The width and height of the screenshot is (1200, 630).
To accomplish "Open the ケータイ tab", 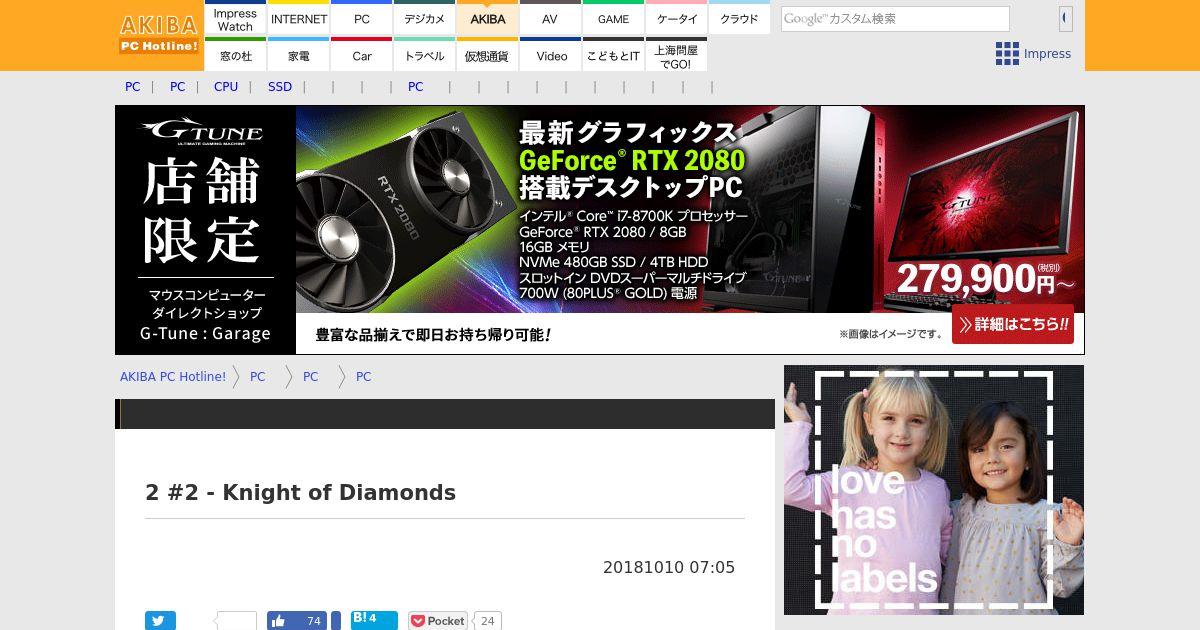I will pos(676,19).
